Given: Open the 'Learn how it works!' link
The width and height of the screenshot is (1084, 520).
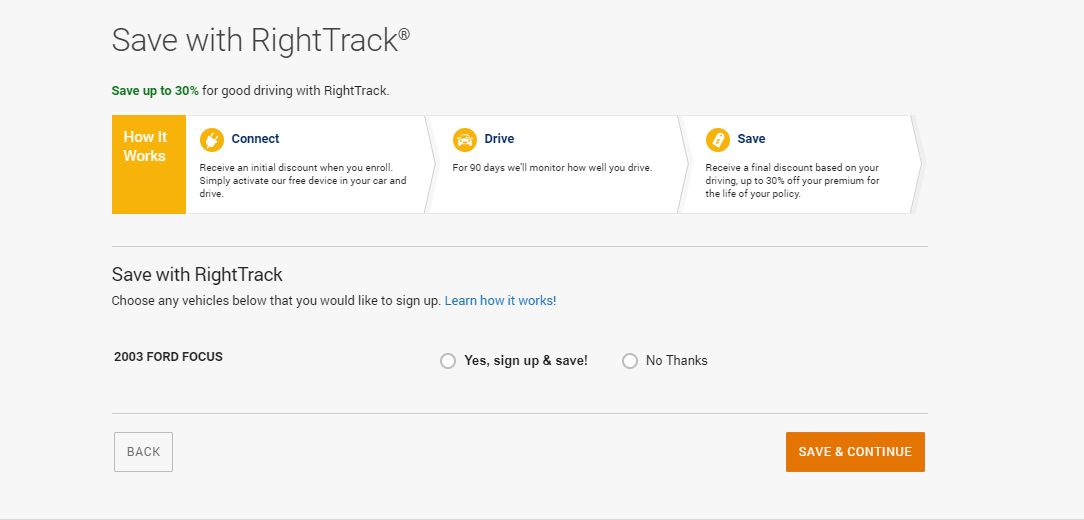Looking at the screenshot, I should click(501, 301).
